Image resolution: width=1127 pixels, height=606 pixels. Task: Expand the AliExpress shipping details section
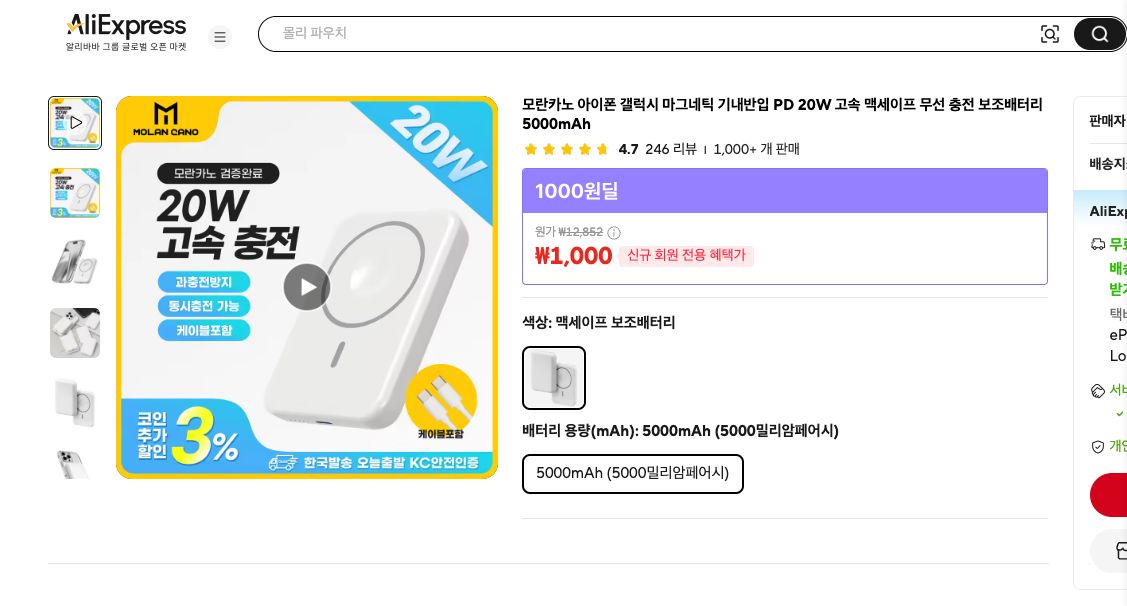(x=1108, y=211)
